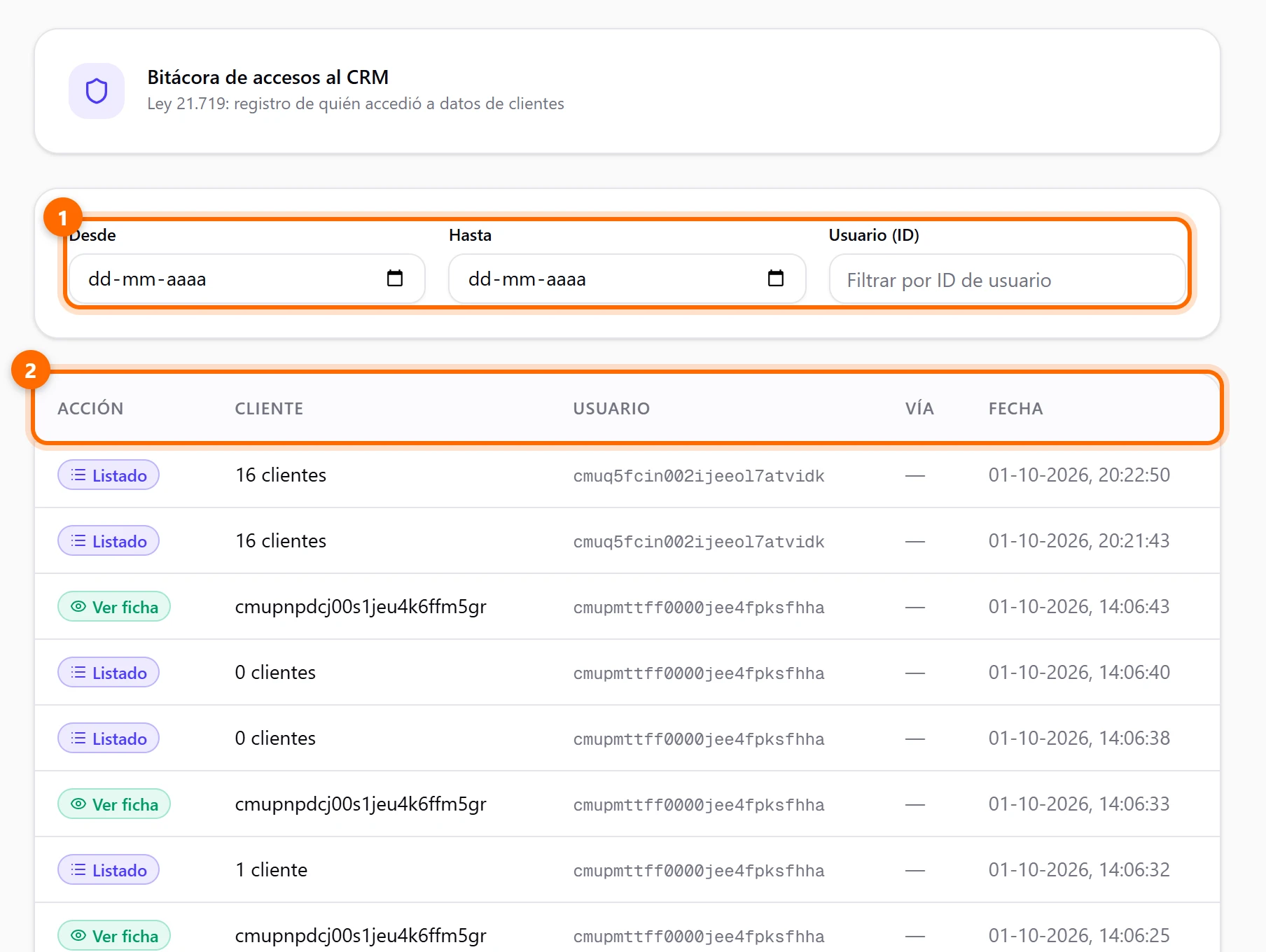Click the date 01-10-2026, 14:06:25
Screen dimensions: 1266x952
click(x=1079, y=936)
